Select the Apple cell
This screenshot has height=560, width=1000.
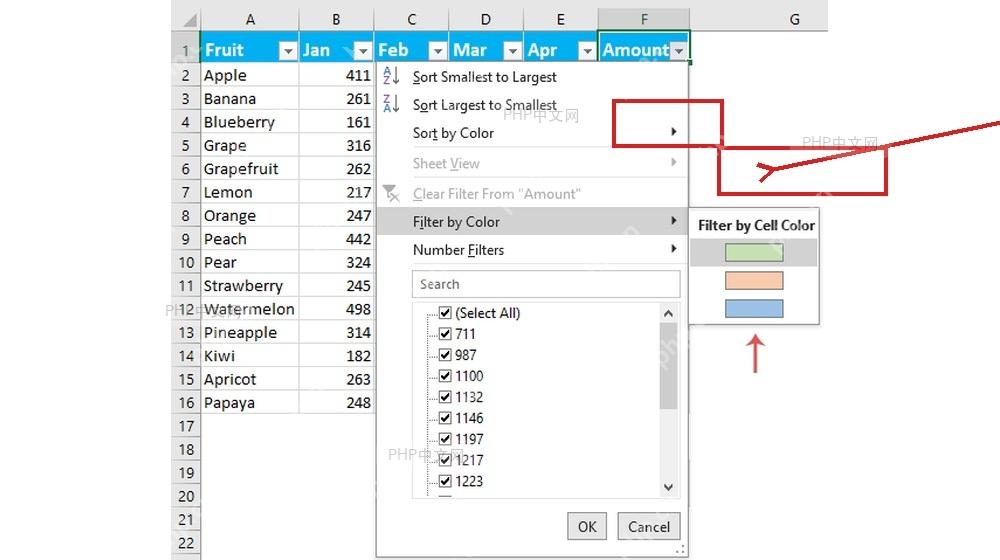(x=249, y=75)
